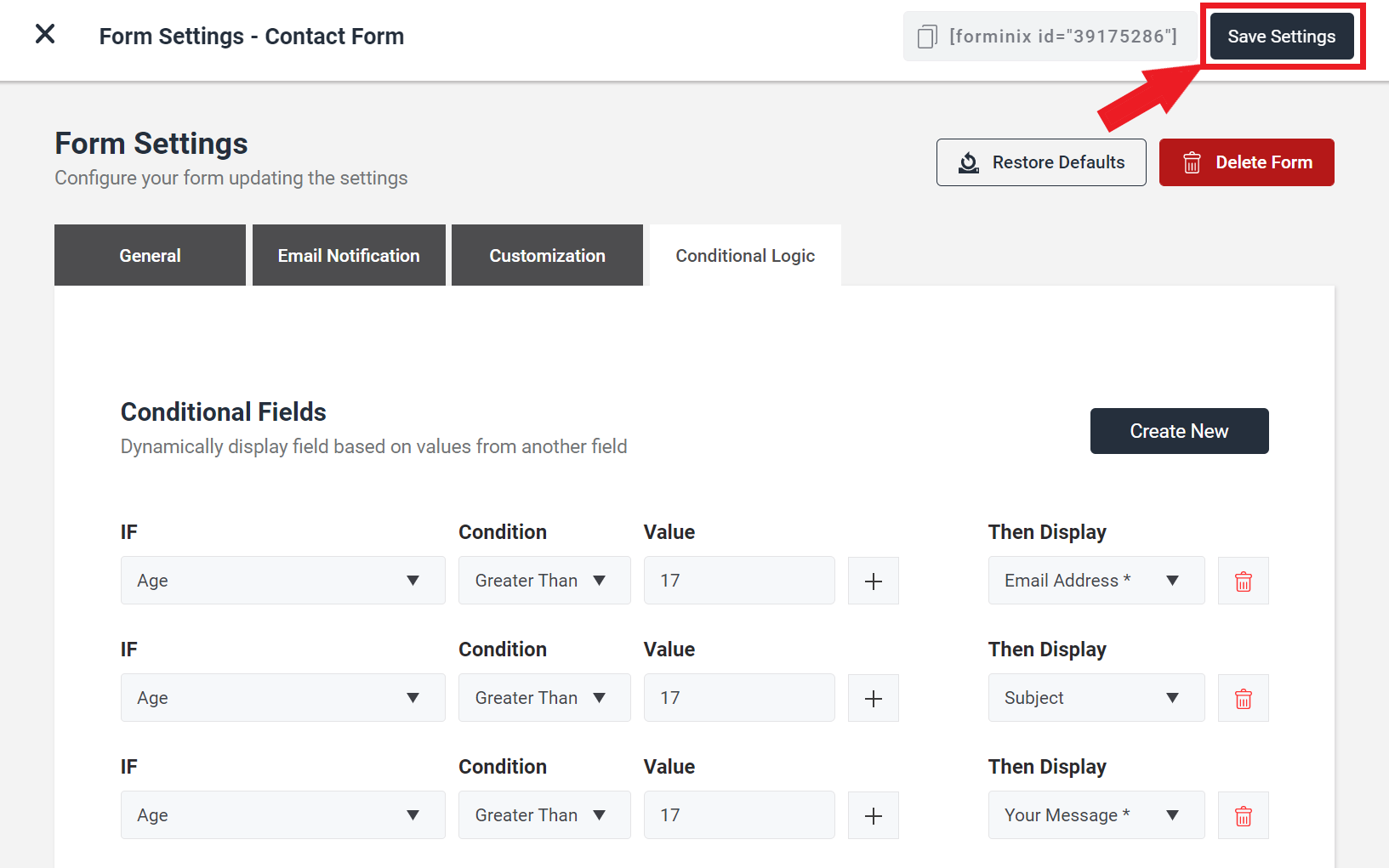
Task: Create a new conditional field rule
Action: point(1179,431)
